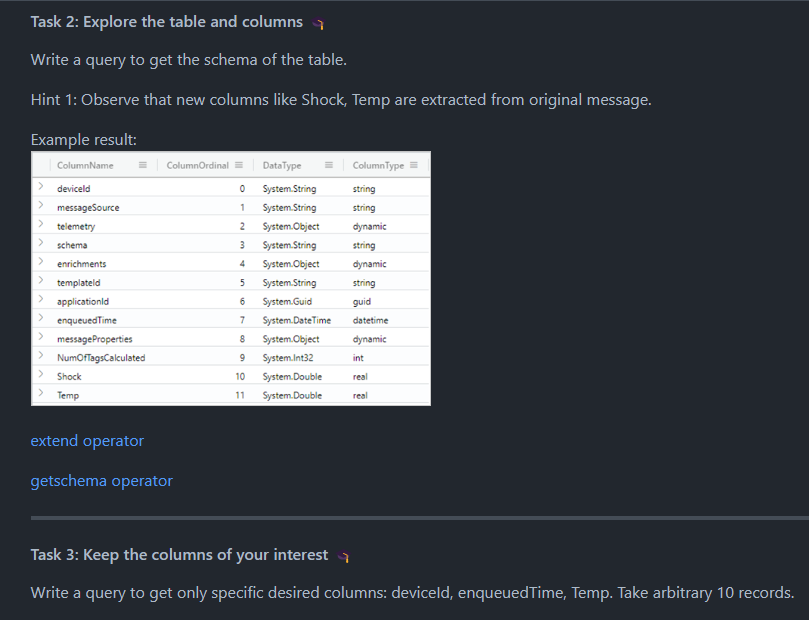
Task: Expand the Temp row chevron
Action: [x=42, y=394]
